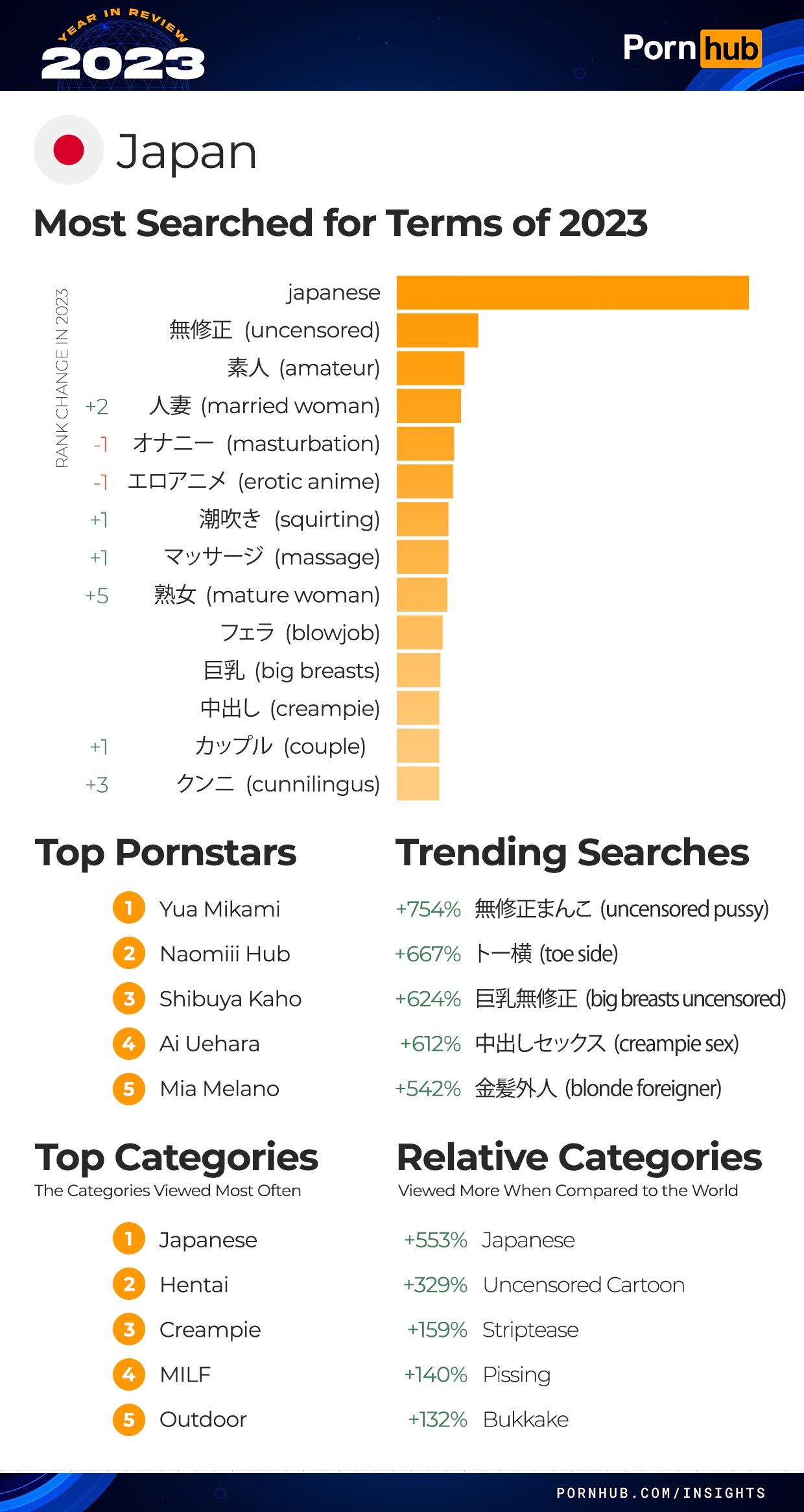Click the RANK CHANGE IN 2023 vertical label
Image resolution: width=804 pixels, height=1512 pixels.
(62, 378)
